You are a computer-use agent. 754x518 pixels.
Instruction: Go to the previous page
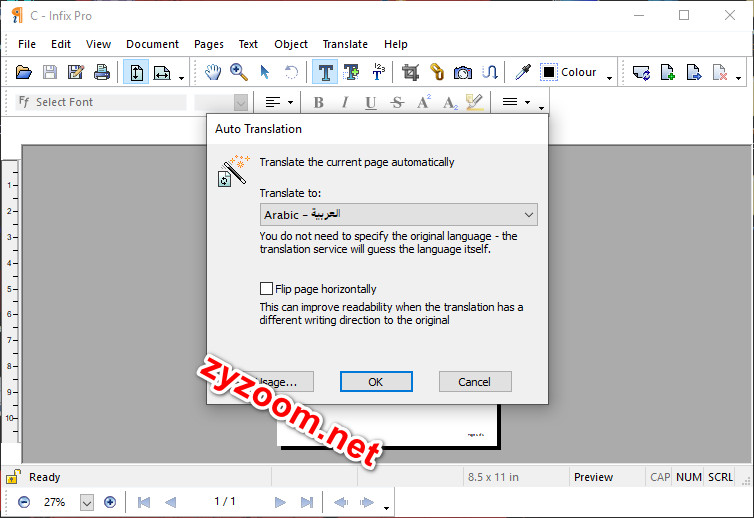[x=170, y=502]
